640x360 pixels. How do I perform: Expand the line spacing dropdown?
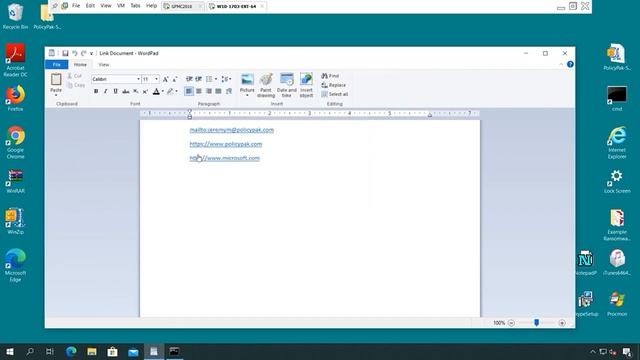click(230, 79)
